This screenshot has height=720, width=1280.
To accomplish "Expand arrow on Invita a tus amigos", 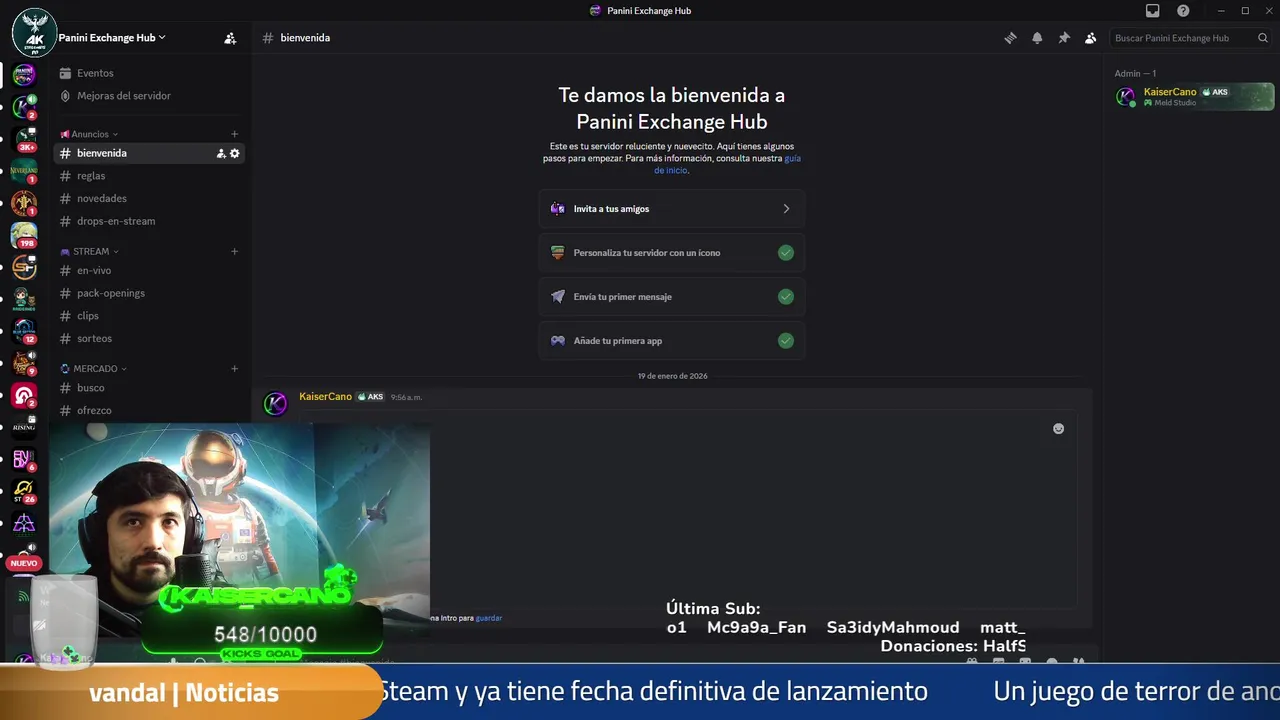I will [x=786, y=209].
